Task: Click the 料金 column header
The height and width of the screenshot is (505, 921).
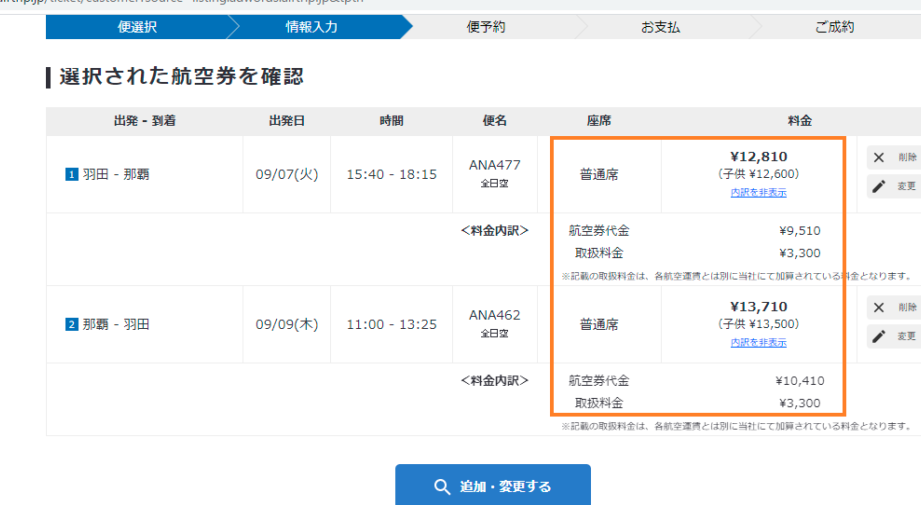Action: point(799,121)
